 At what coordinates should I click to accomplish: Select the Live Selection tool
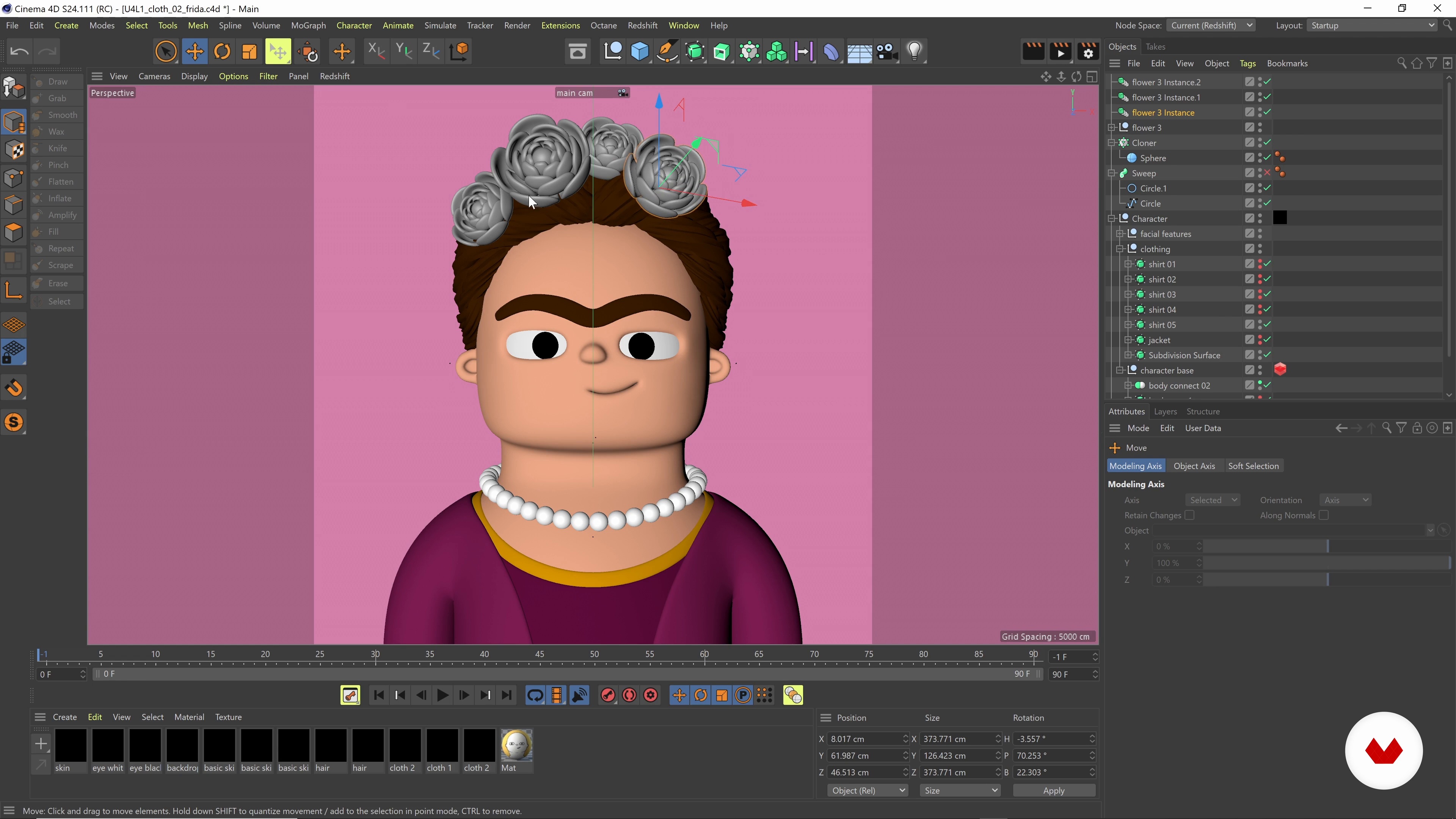coord(166,52)
